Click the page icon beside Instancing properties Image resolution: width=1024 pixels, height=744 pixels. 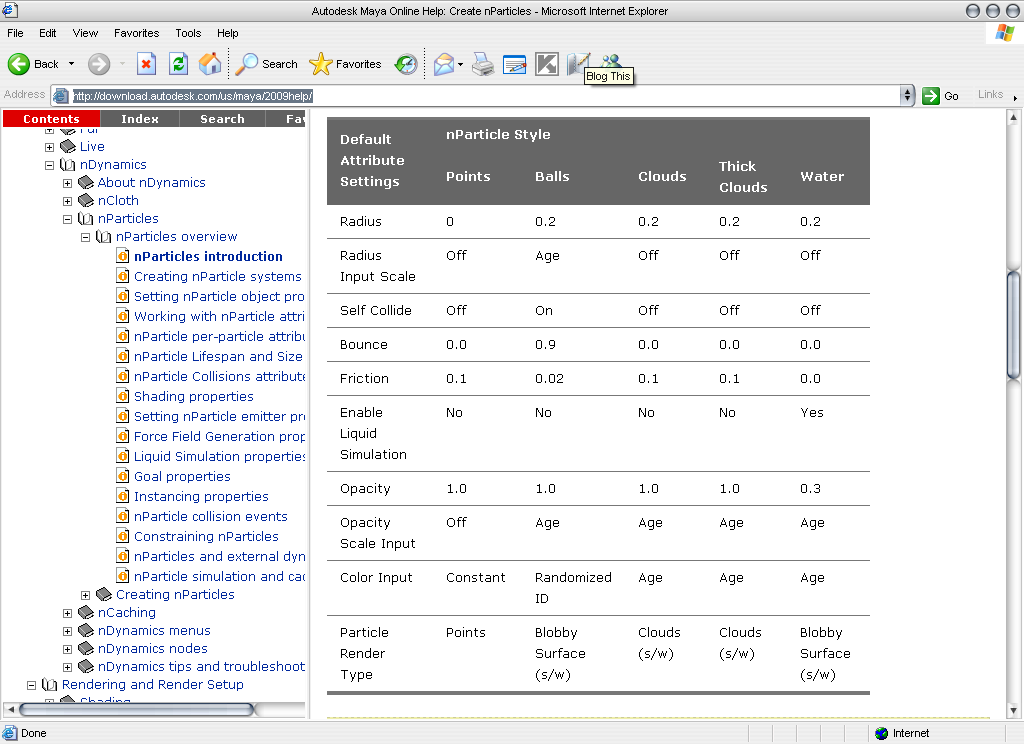123,496
